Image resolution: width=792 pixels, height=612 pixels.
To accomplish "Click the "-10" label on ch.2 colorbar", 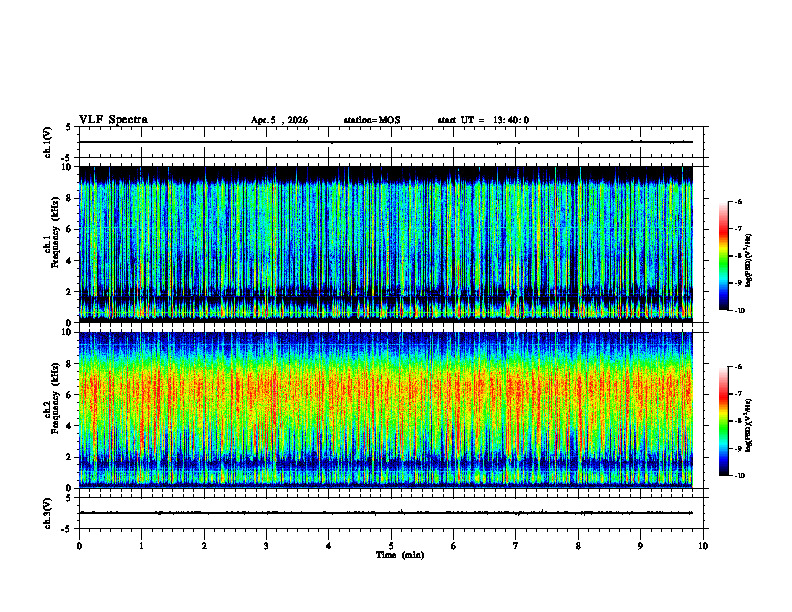I will coord(740,476).
